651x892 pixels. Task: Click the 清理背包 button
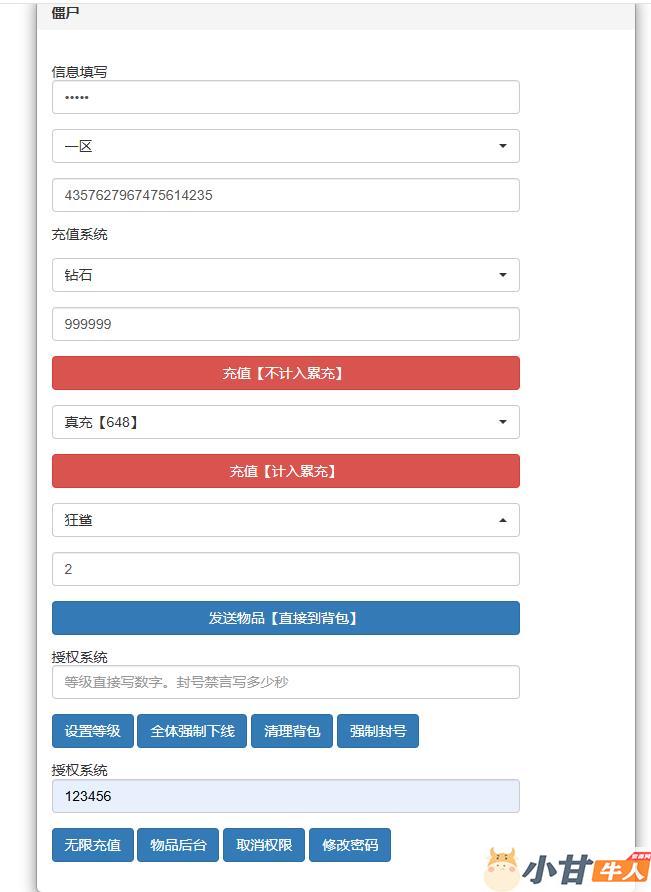coord(292,731)
